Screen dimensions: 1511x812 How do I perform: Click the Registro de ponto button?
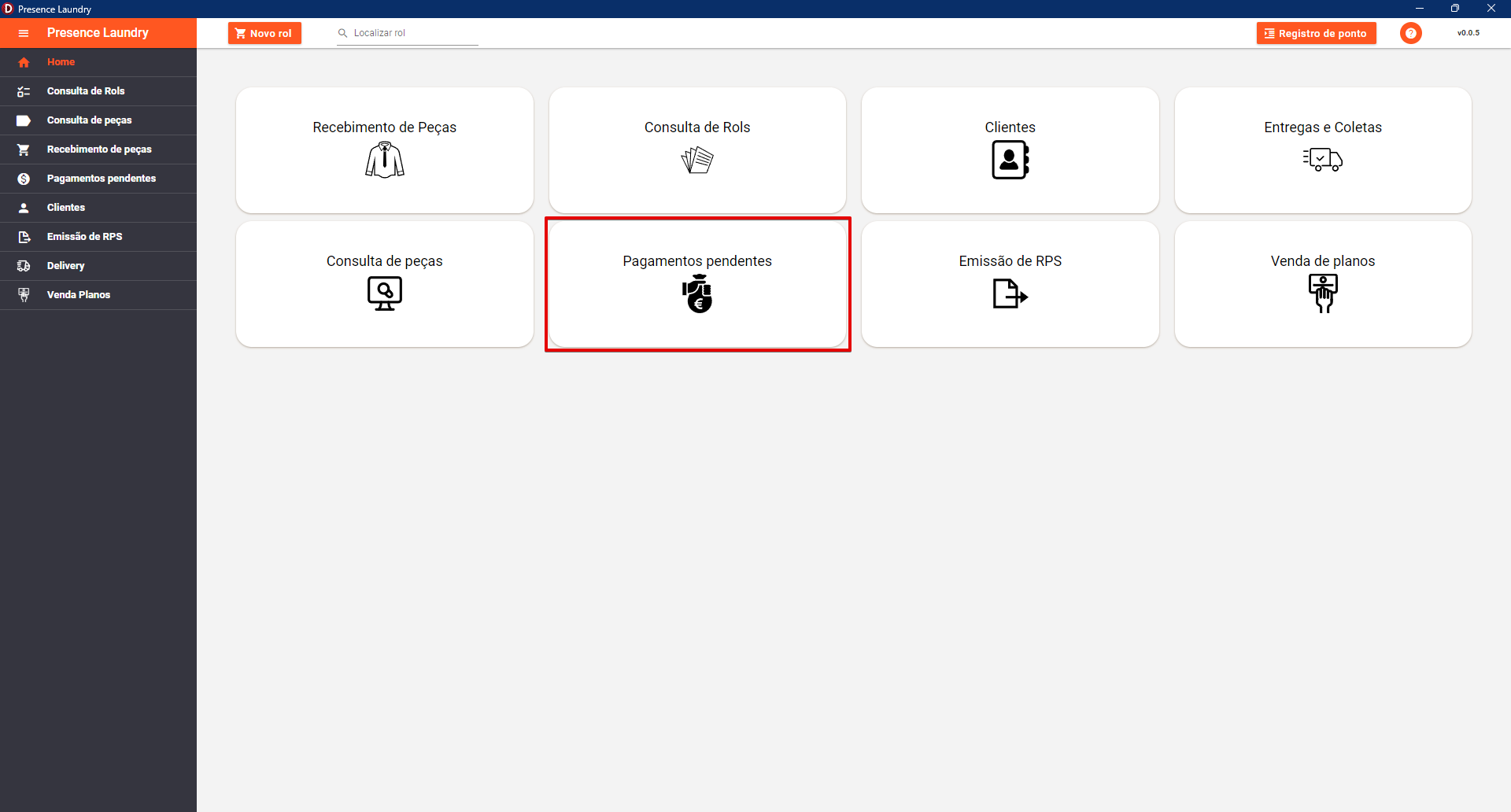click(1316, 33)
